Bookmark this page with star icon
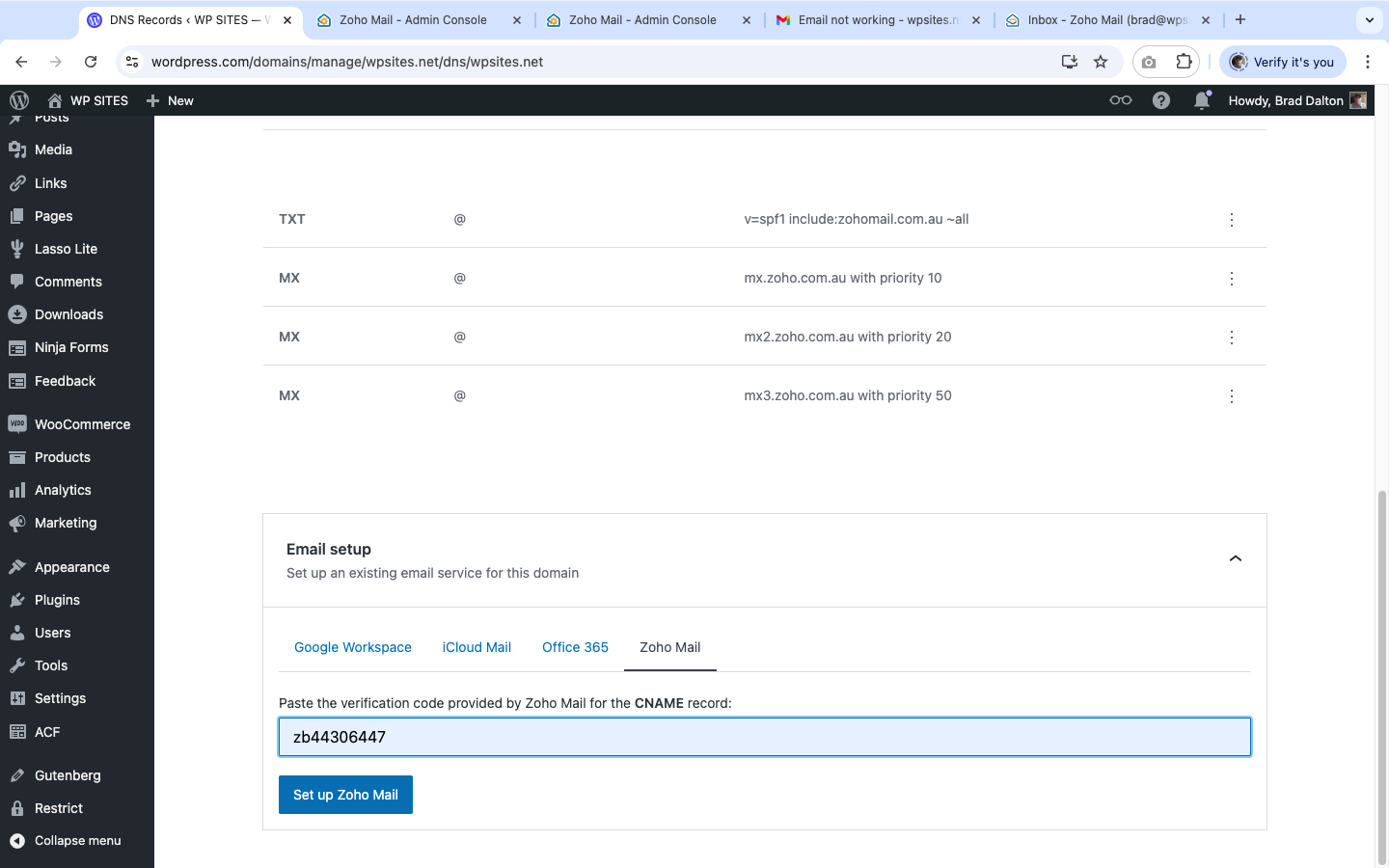 tap(1101, 62)
